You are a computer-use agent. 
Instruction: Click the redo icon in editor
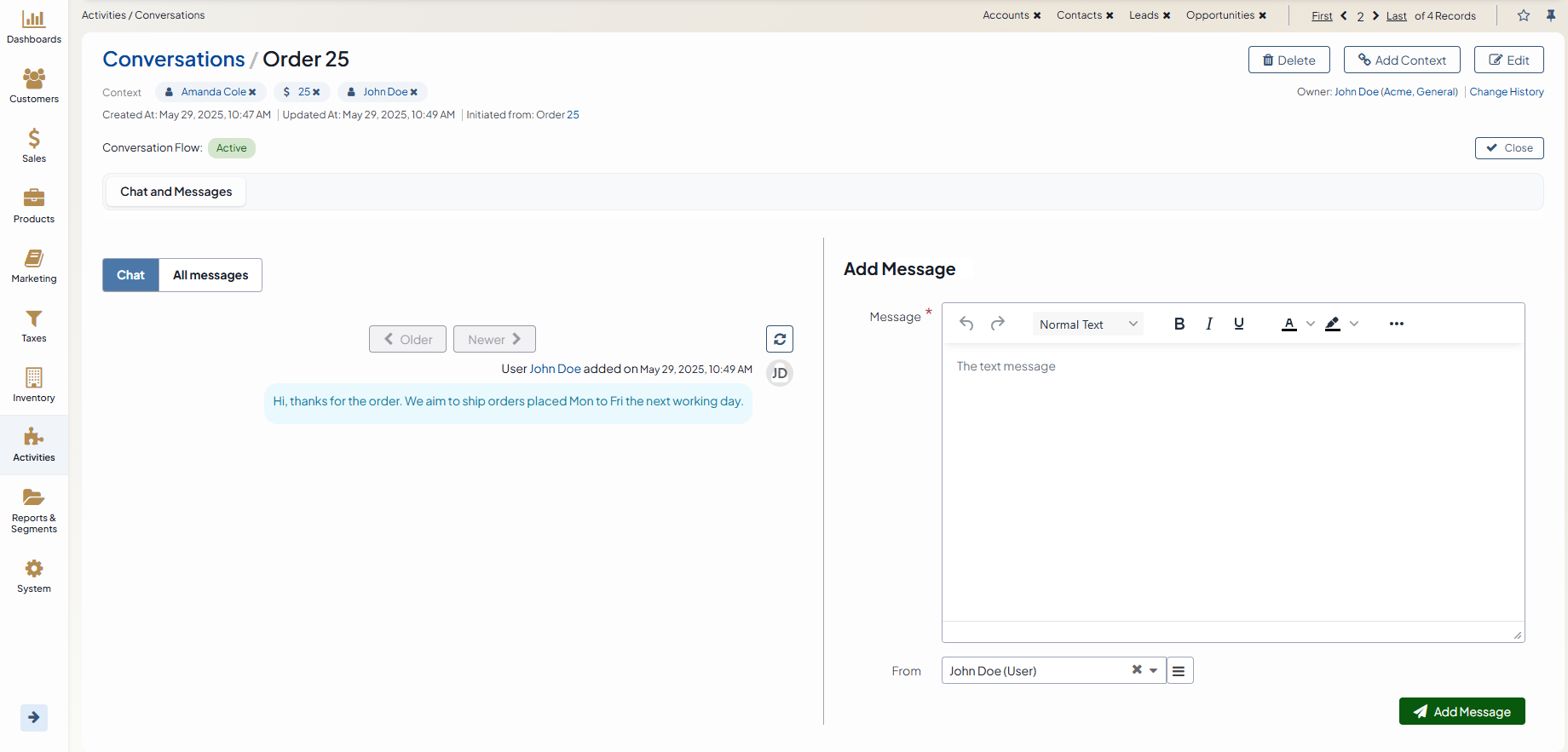tap(997, 324)
